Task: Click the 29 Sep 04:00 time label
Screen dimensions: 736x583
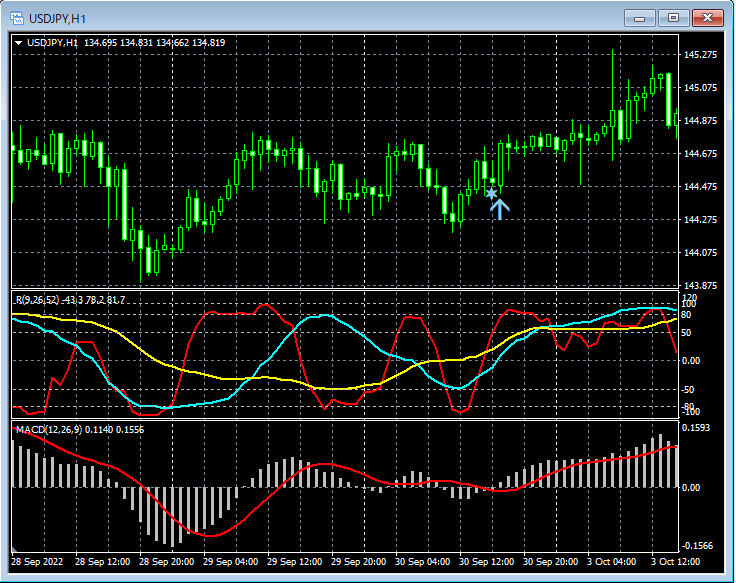Action: 232,561
